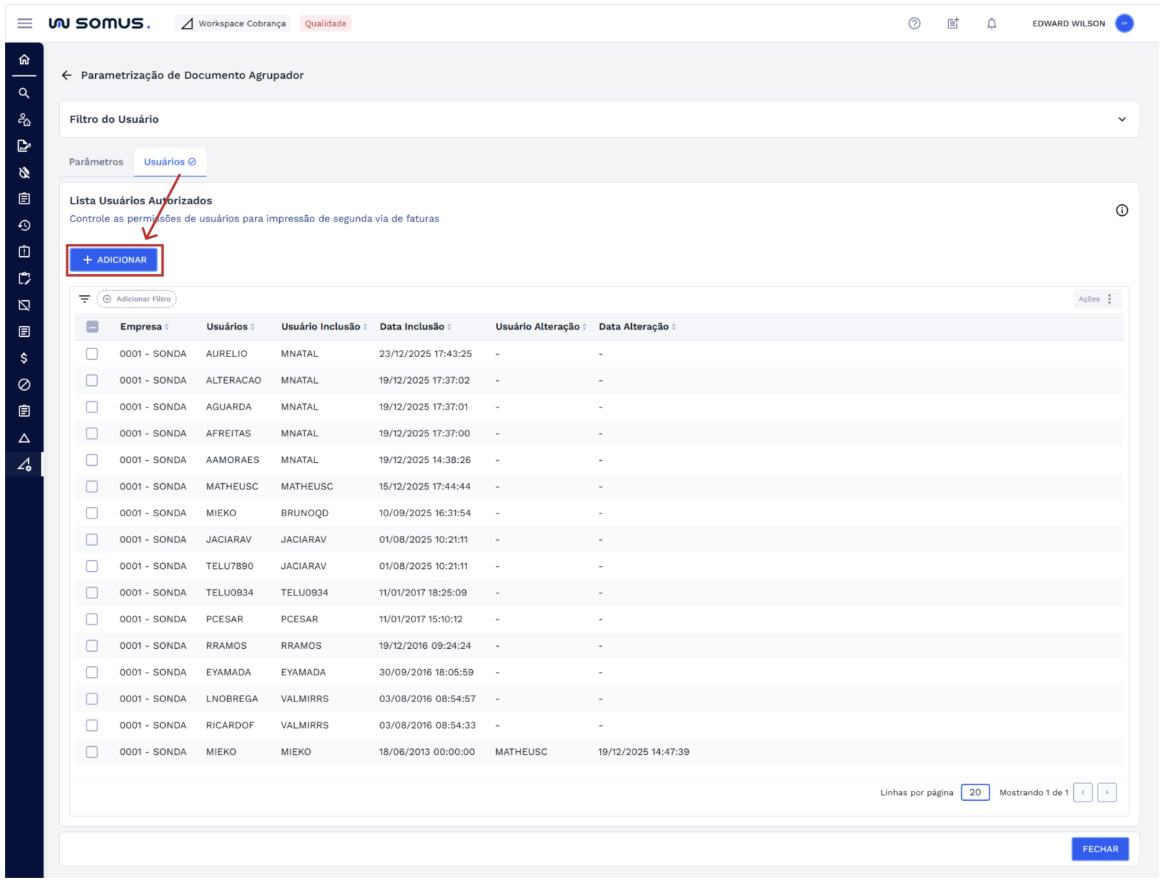Click the ADICIONAR button
The image size is (1160, 882).
click(114, 260)
